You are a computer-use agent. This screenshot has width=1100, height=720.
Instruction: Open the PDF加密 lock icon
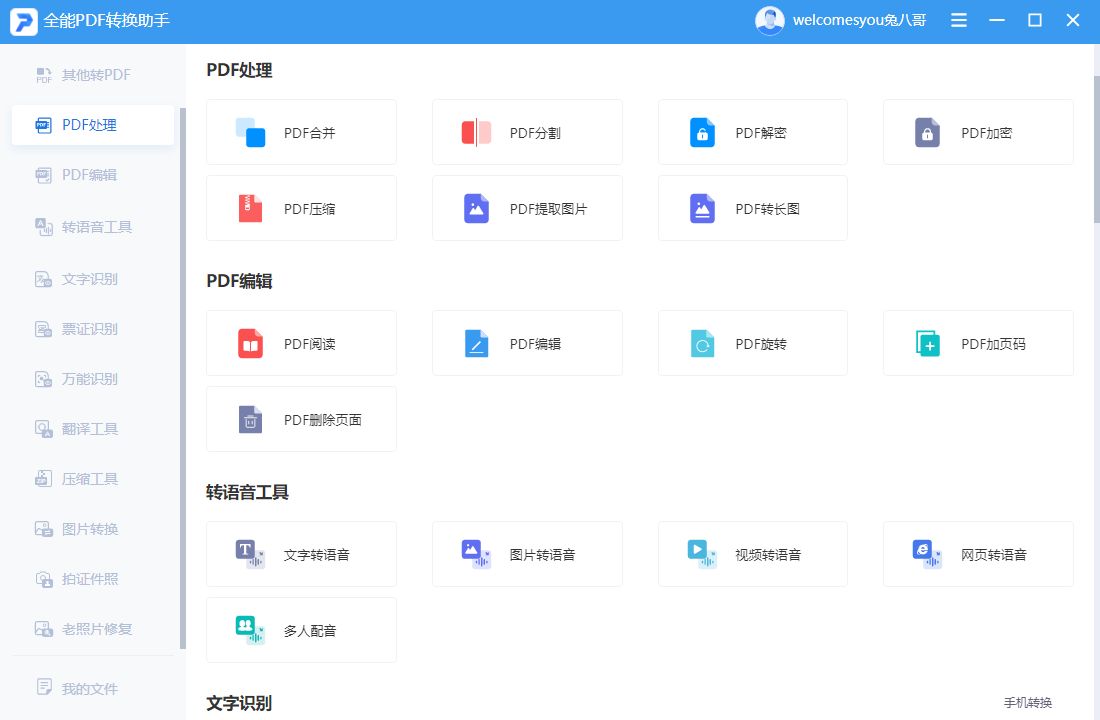[x=927, y=133]
